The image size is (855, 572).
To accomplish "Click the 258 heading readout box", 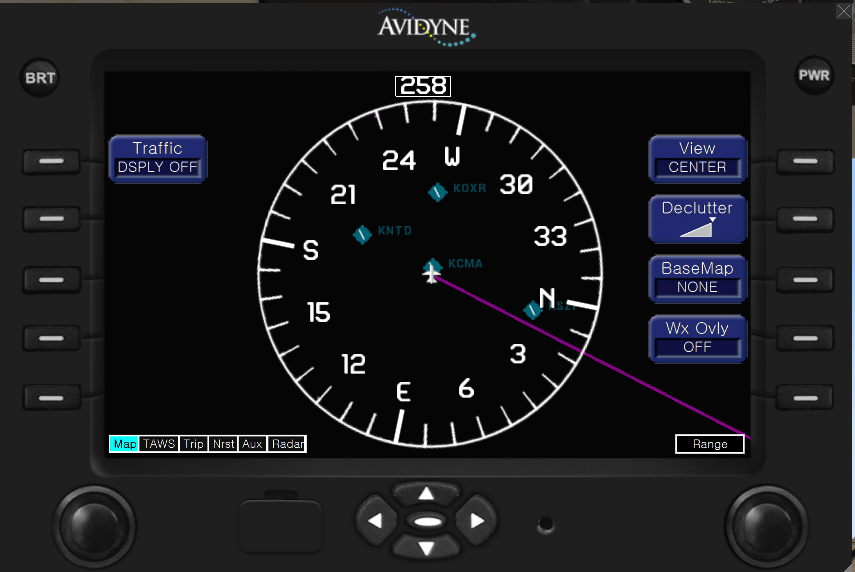I will click(x=423, y=86).
